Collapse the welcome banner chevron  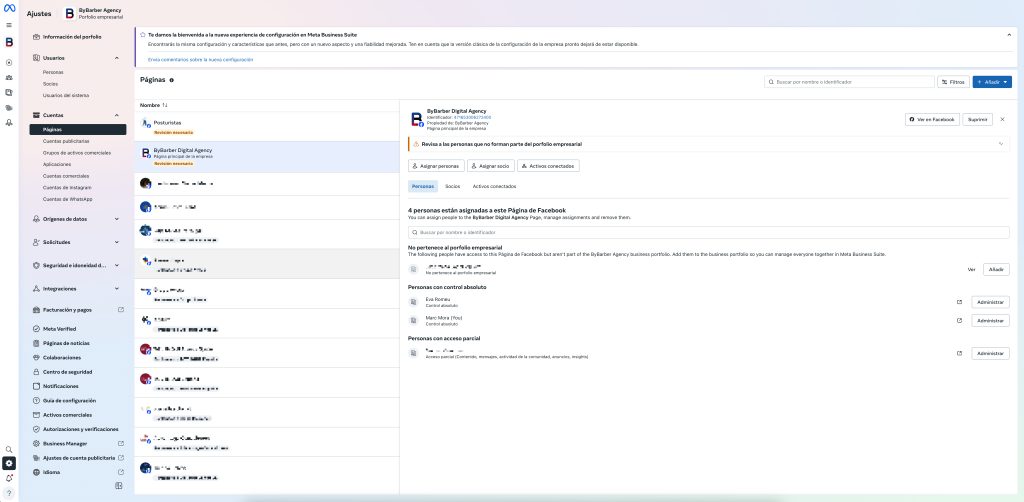point(1009,35)
